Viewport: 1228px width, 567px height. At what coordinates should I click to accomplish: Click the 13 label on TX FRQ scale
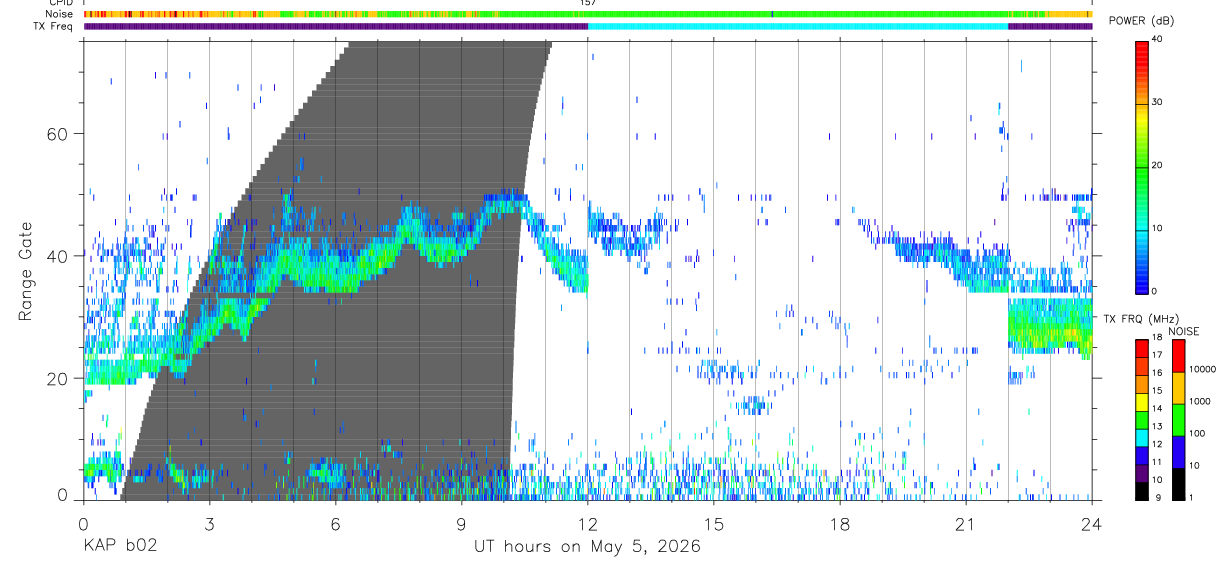[1156, 426]
